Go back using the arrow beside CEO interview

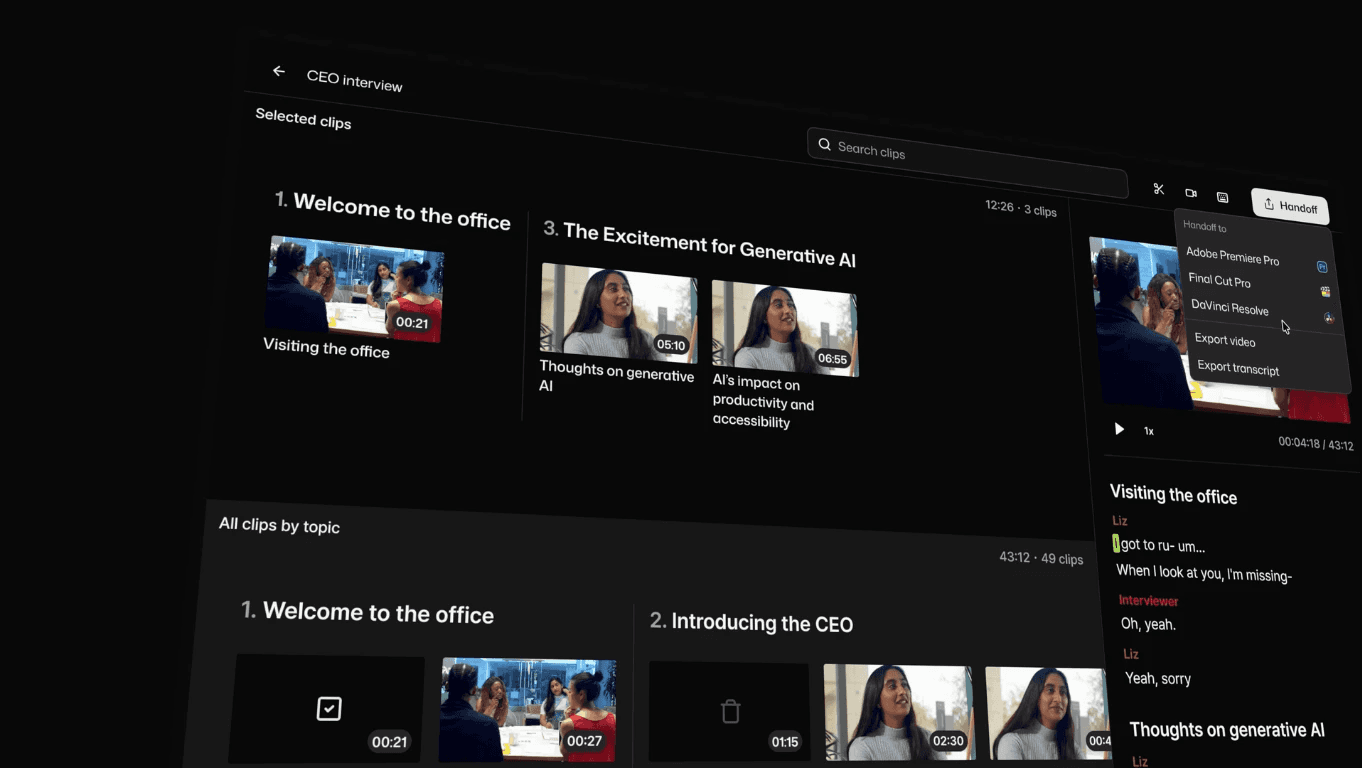coord(279,71)
